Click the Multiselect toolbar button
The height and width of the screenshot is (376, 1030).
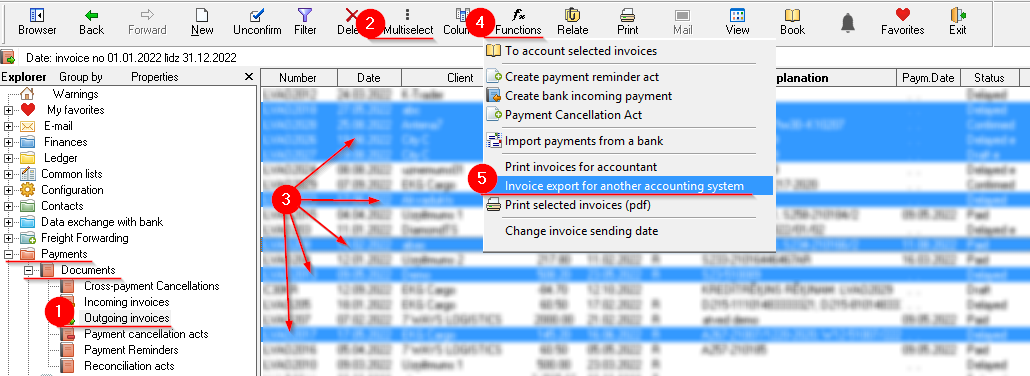tap(408, 22)
